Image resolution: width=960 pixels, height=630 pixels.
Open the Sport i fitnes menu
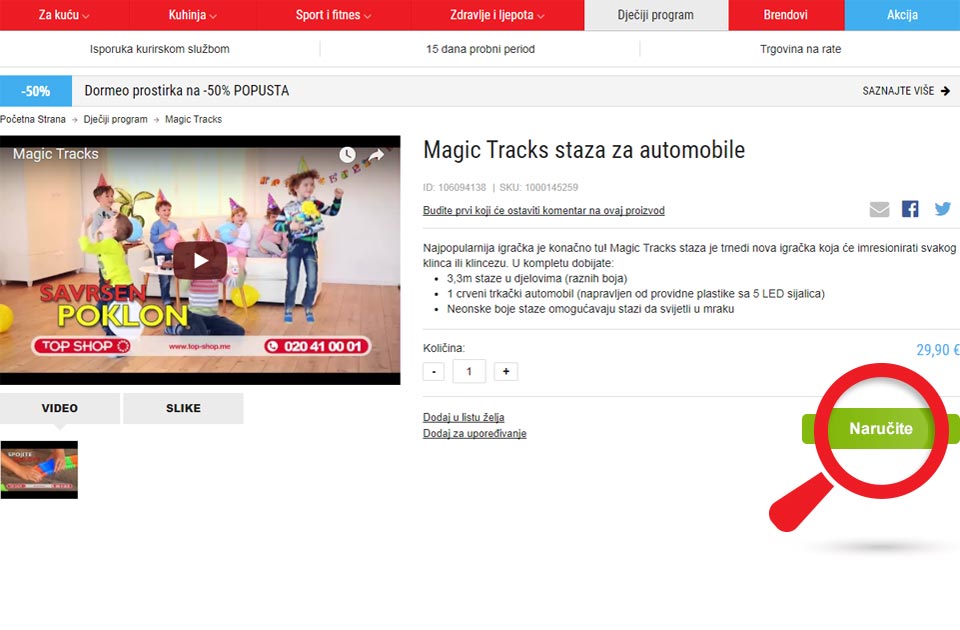coord(334,15)
